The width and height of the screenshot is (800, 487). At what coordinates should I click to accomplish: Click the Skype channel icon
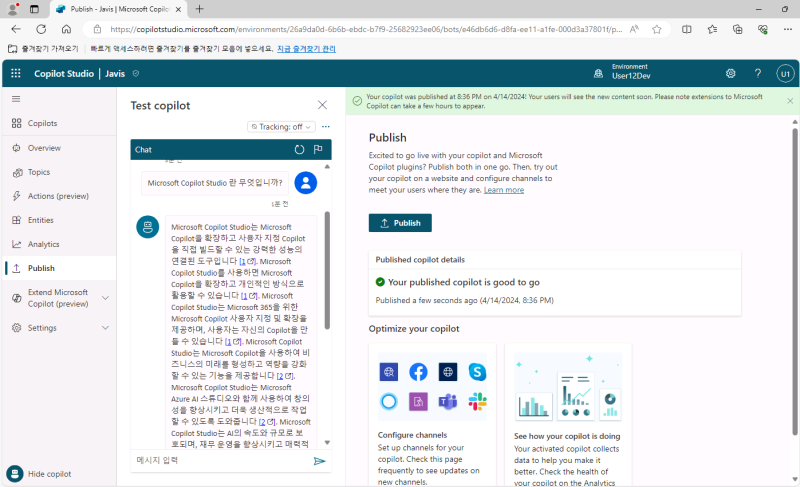[x=478, y=372]
